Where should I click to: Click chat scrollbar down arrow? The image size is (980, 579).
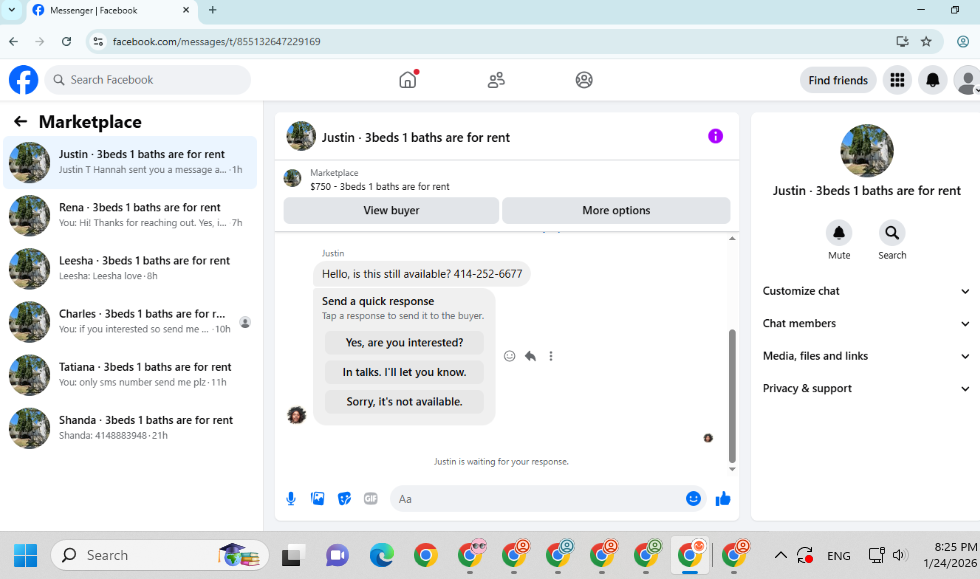click(x=732, y=469)
